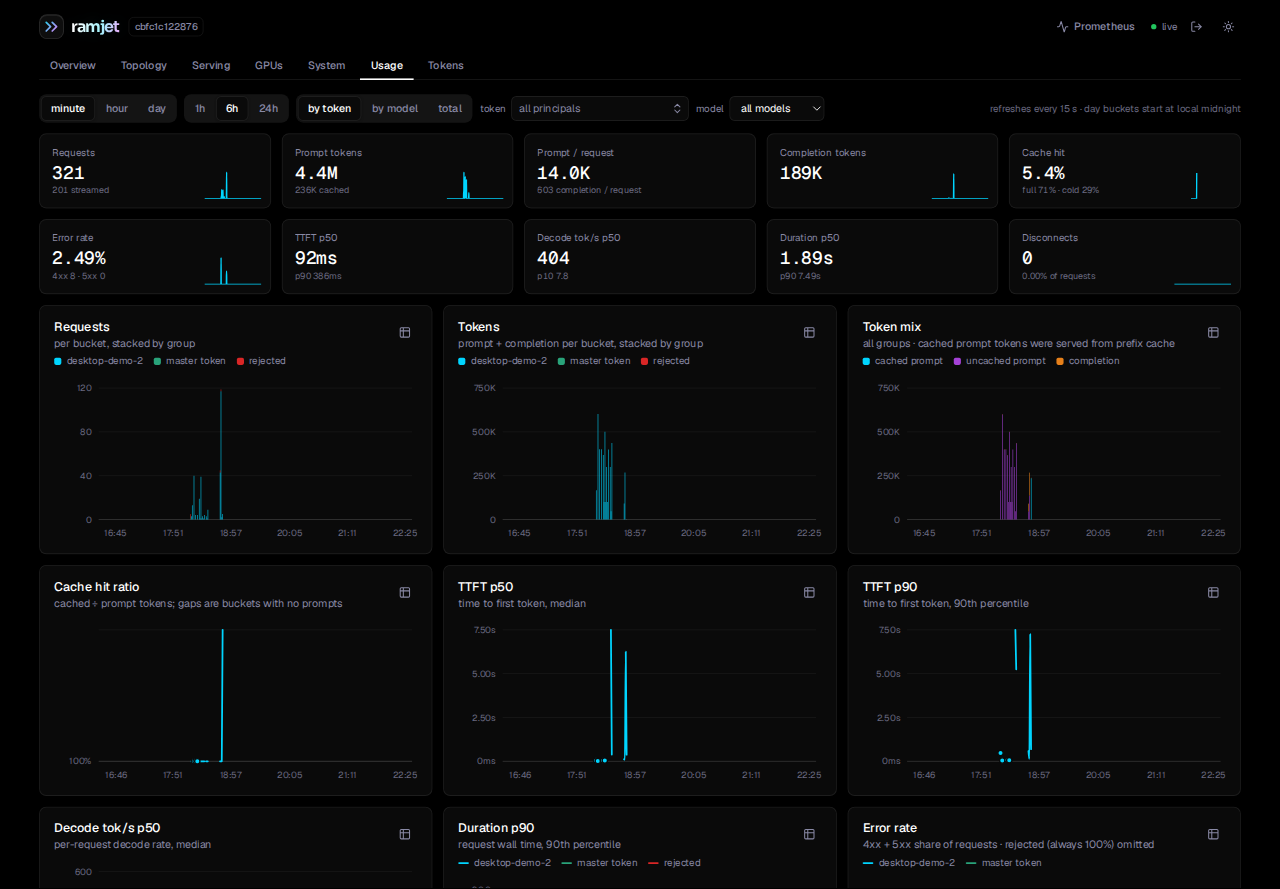Viewport: 1280px width, 889px height.
Task: Open the all principals token dropdown
Action: 599,108
